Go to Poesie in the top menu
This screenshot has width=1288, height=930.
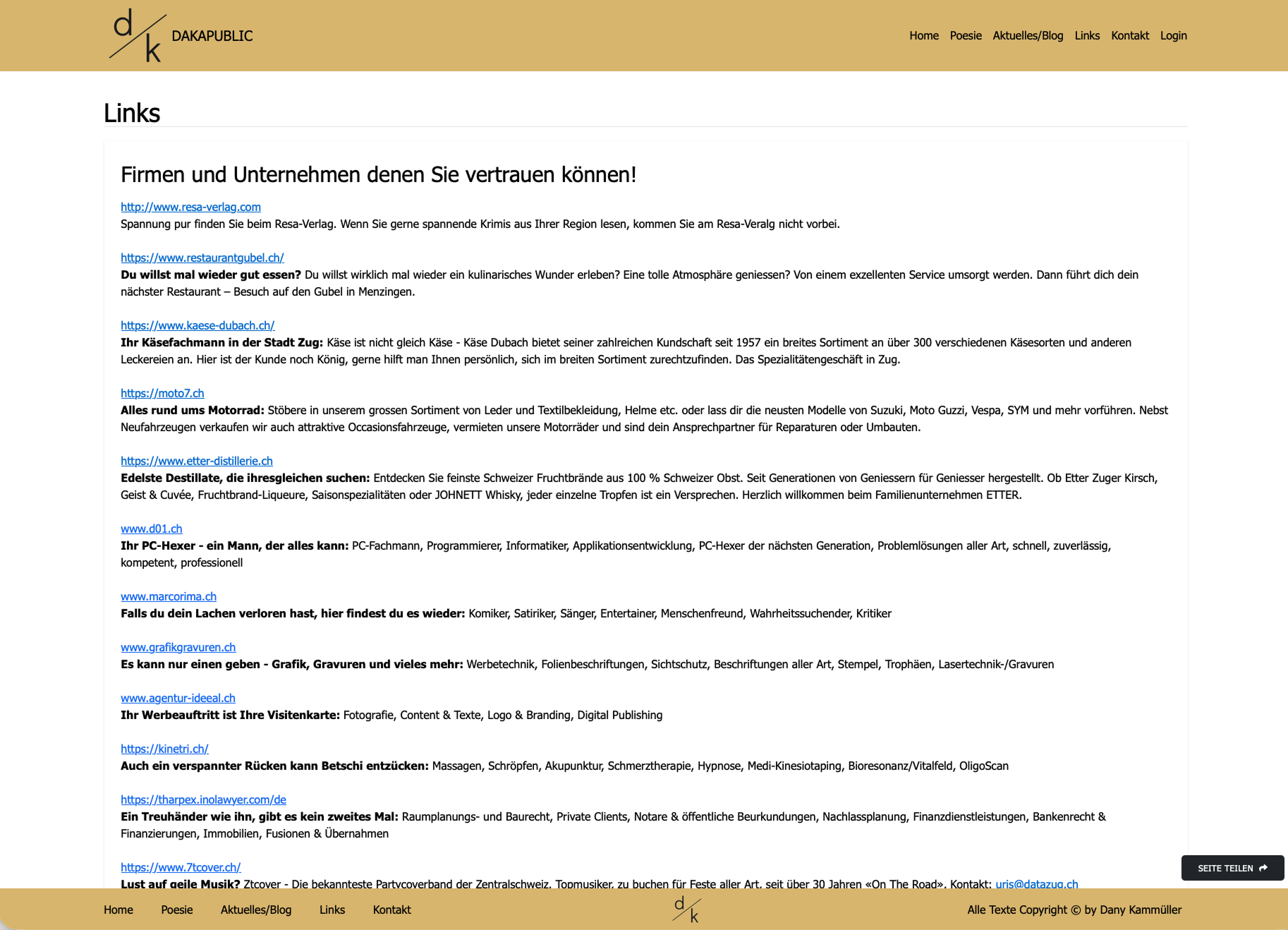(x=965, y=36)
